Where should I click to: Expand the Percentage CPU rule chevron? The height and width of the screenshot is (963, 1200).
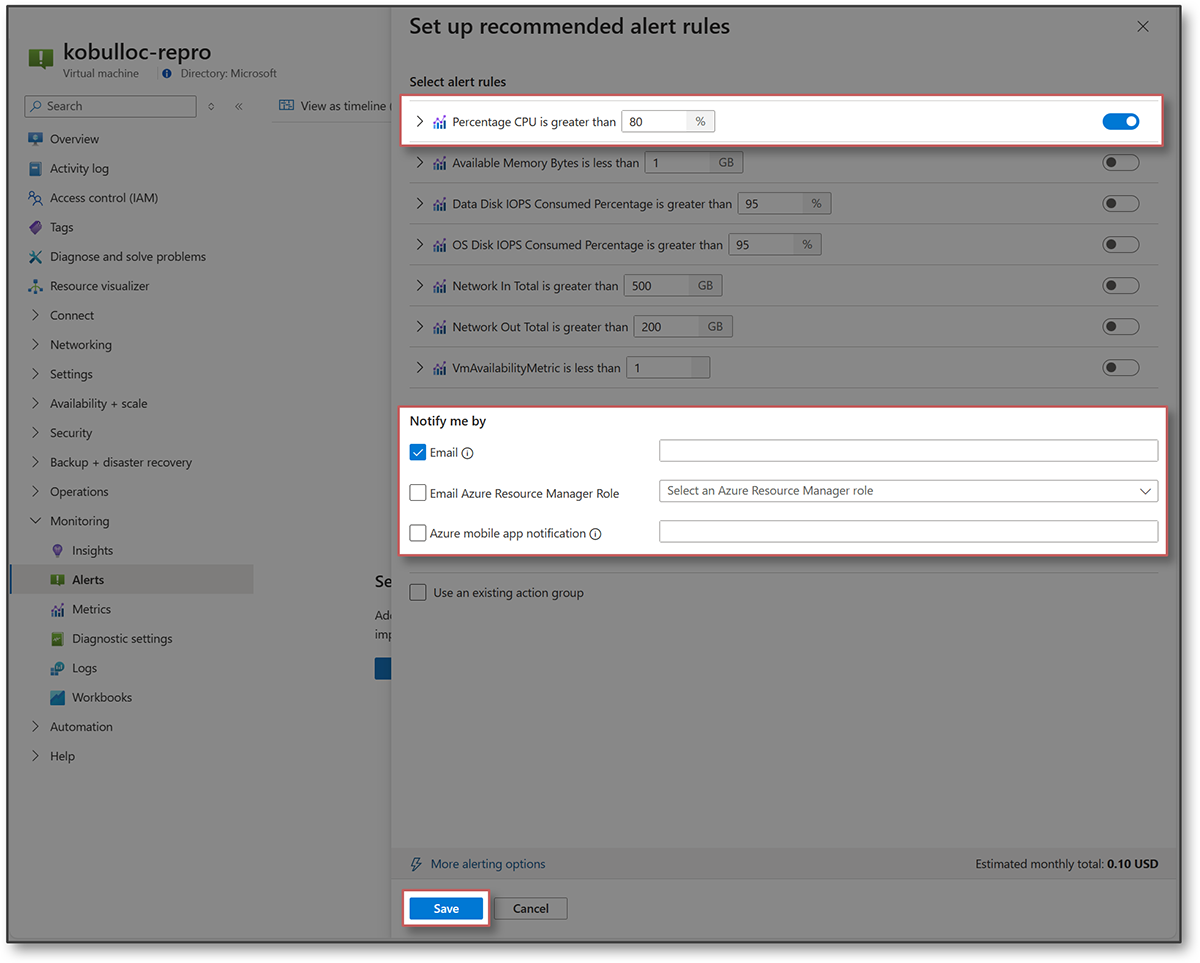click(420, 122)
